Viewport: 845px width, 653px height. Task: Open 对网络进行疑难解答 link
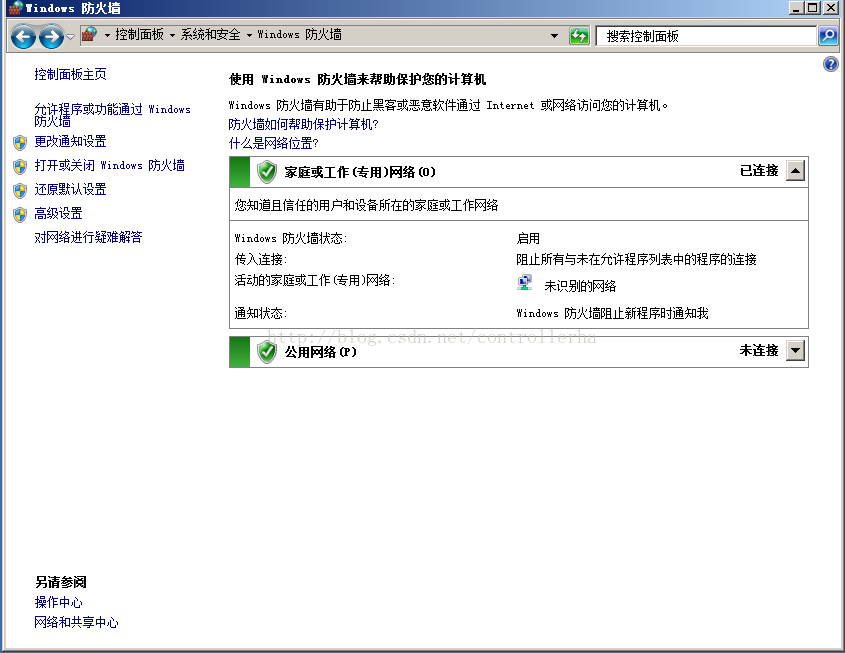(88, 237)
